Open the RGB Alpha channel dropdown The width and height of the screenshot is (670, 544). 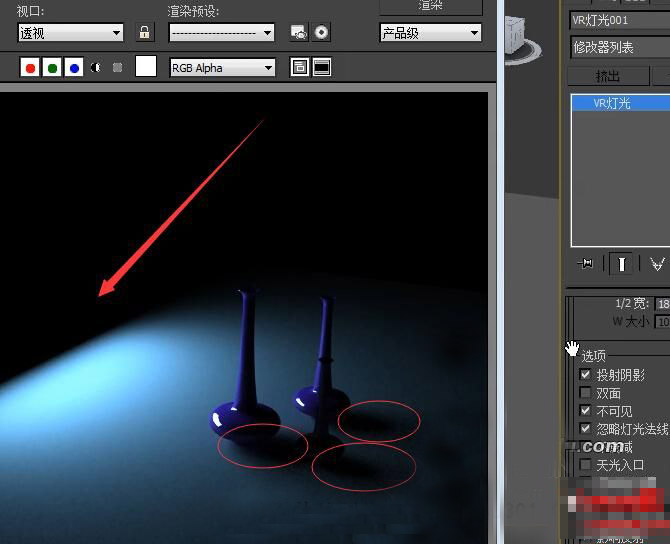pos(222,68)
